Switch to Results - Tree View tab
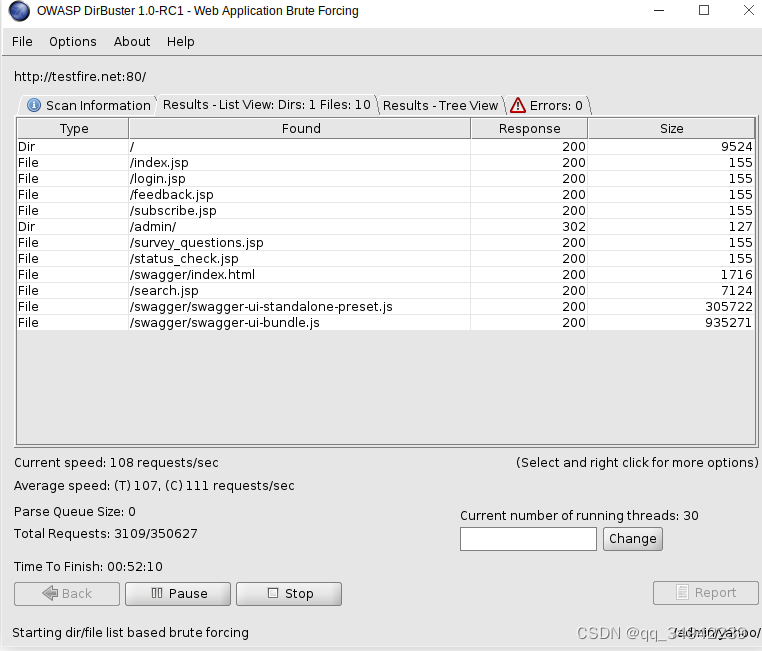 pyautogui.click(x=440, y=105)
